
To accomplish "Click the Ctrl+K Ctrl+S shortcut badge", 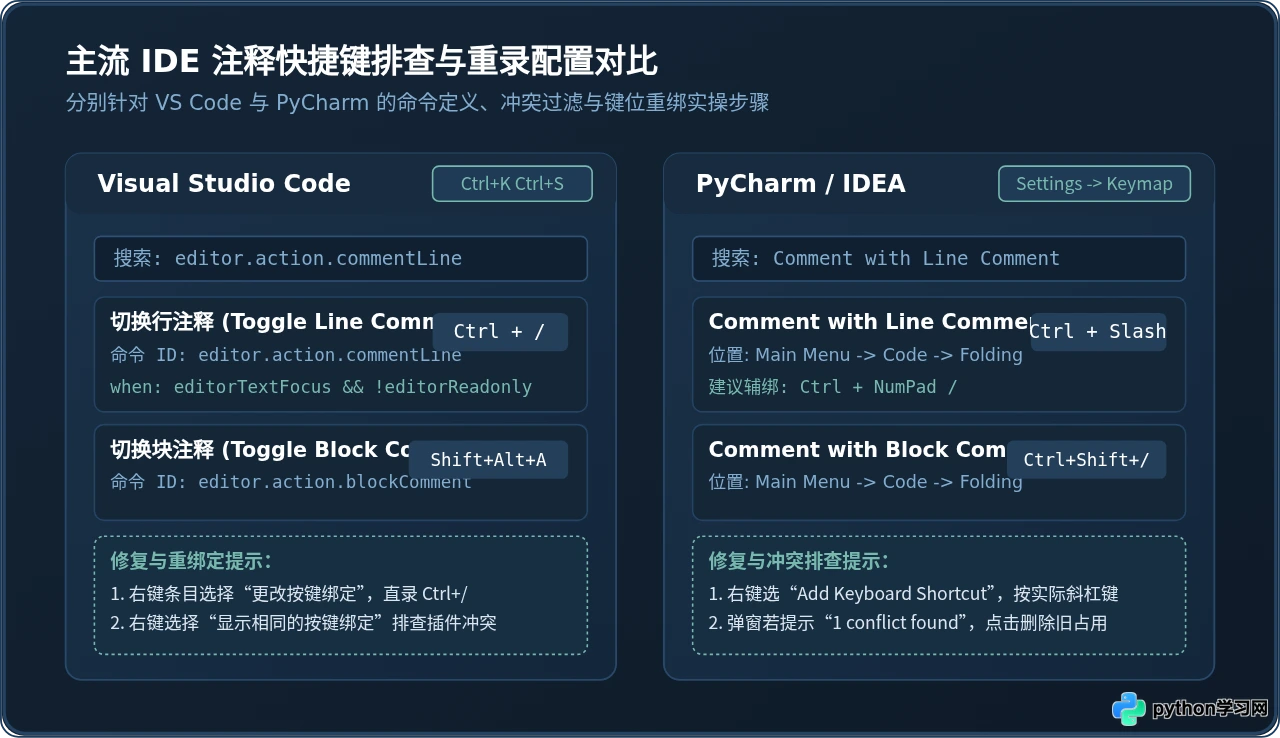I will tap(512, 184).
